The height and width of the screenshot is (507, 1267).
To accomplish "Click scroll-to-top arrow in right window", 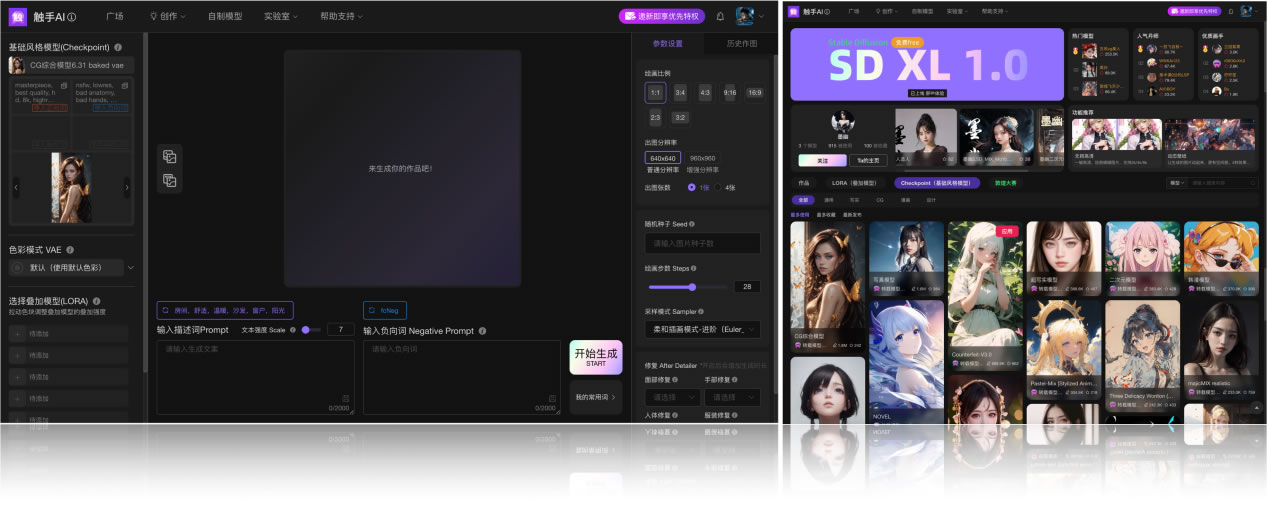I will coord(1256,407).
